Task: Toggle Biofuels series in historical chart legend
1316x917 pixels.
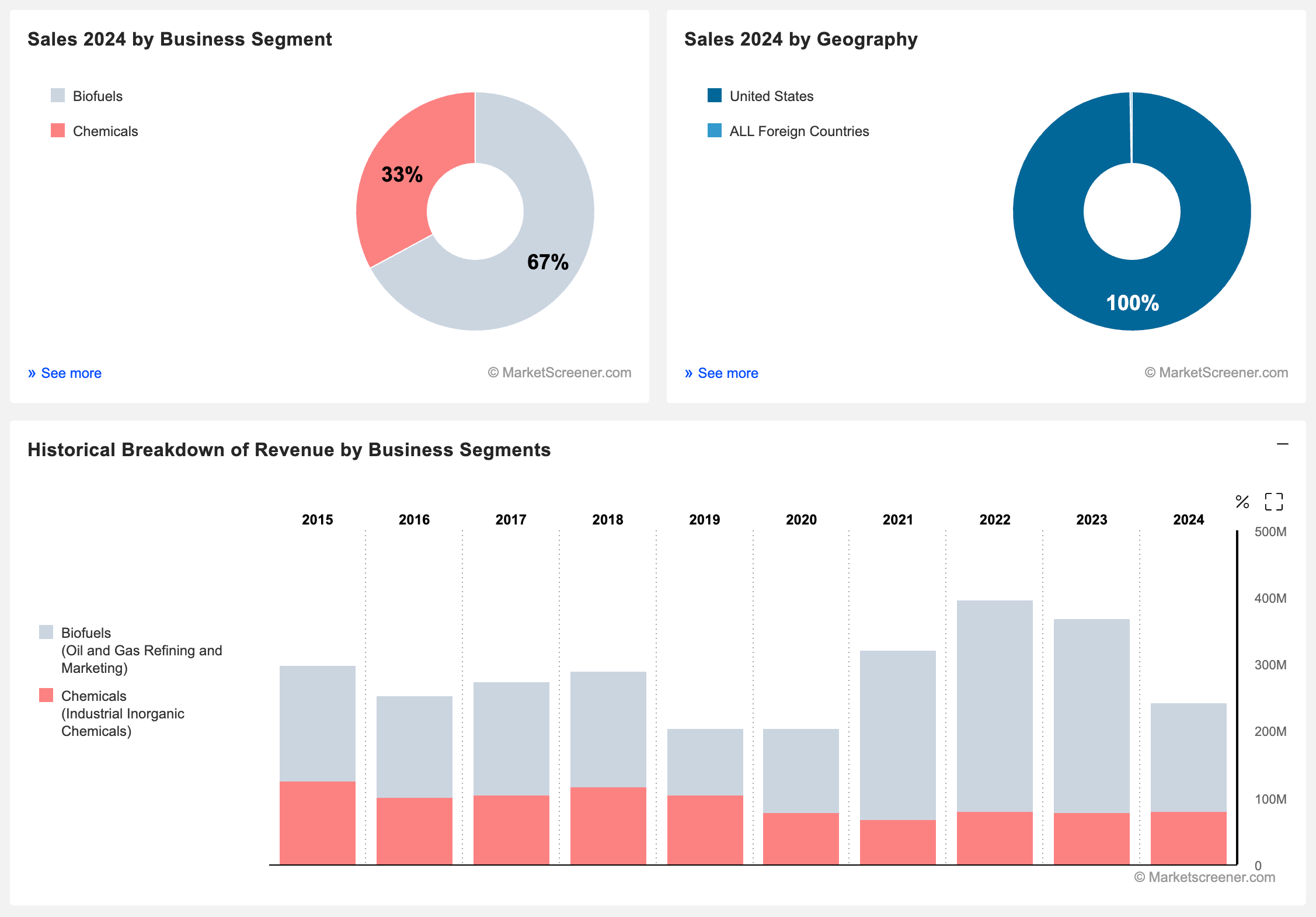Action: (86, 633)
